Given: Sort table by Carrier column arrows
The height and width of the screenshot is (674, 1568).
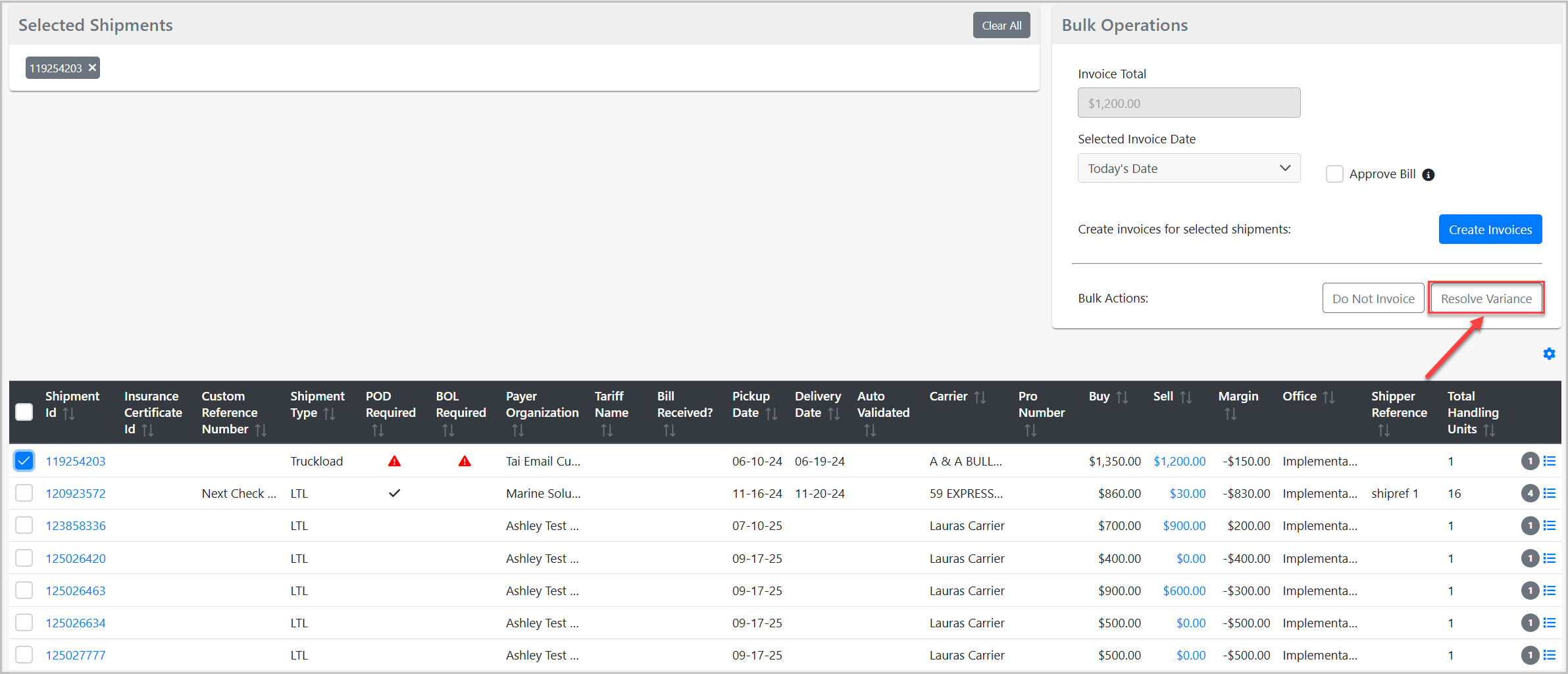Looking at the screenshot, I should click(x=980, y=397).
